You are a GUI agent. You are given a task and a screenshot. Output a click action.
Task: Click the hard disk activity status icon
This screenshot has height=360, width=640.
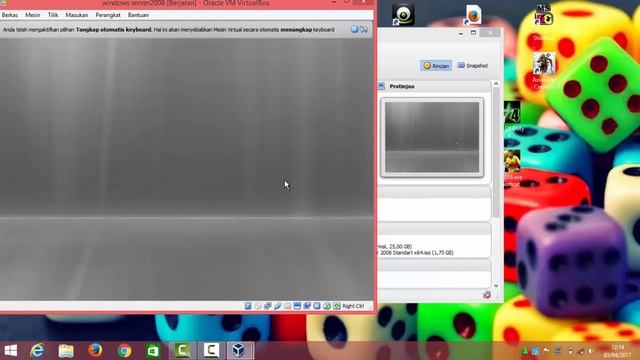[x=248, y=306]
